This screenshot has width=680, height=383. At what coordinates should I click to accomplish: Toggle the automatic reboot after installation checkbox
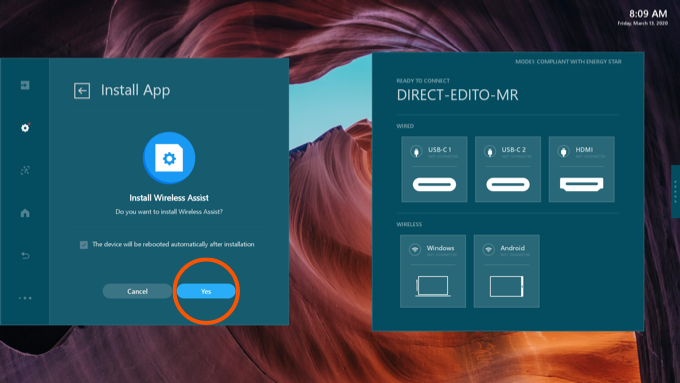point(84,245)
